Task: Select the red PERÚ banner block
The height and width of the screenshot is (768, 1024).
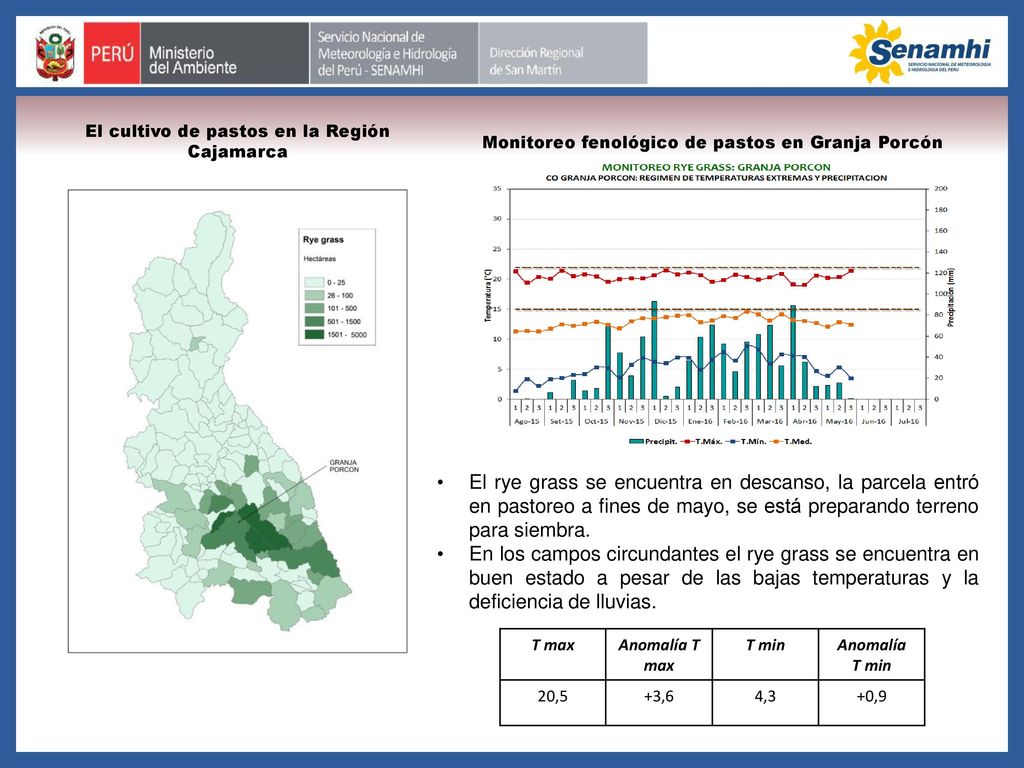Action: 112,53
